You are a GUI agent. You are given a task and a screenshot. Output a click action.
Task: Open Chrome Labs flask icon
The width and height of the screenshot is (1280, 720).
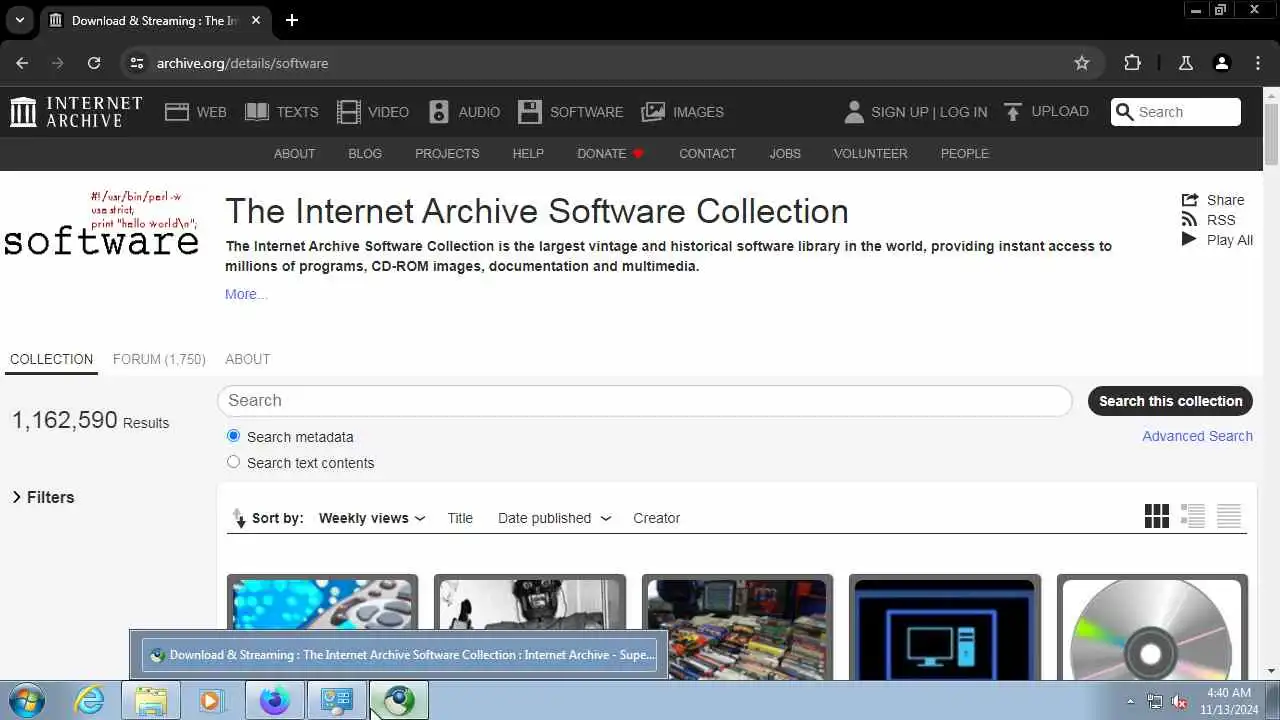tap(1186, 63)
